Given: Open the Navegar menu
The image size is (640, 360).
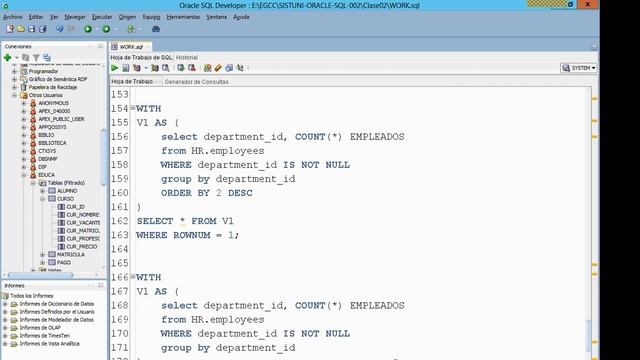Looking at the screenshot, I should pos(75,17).
